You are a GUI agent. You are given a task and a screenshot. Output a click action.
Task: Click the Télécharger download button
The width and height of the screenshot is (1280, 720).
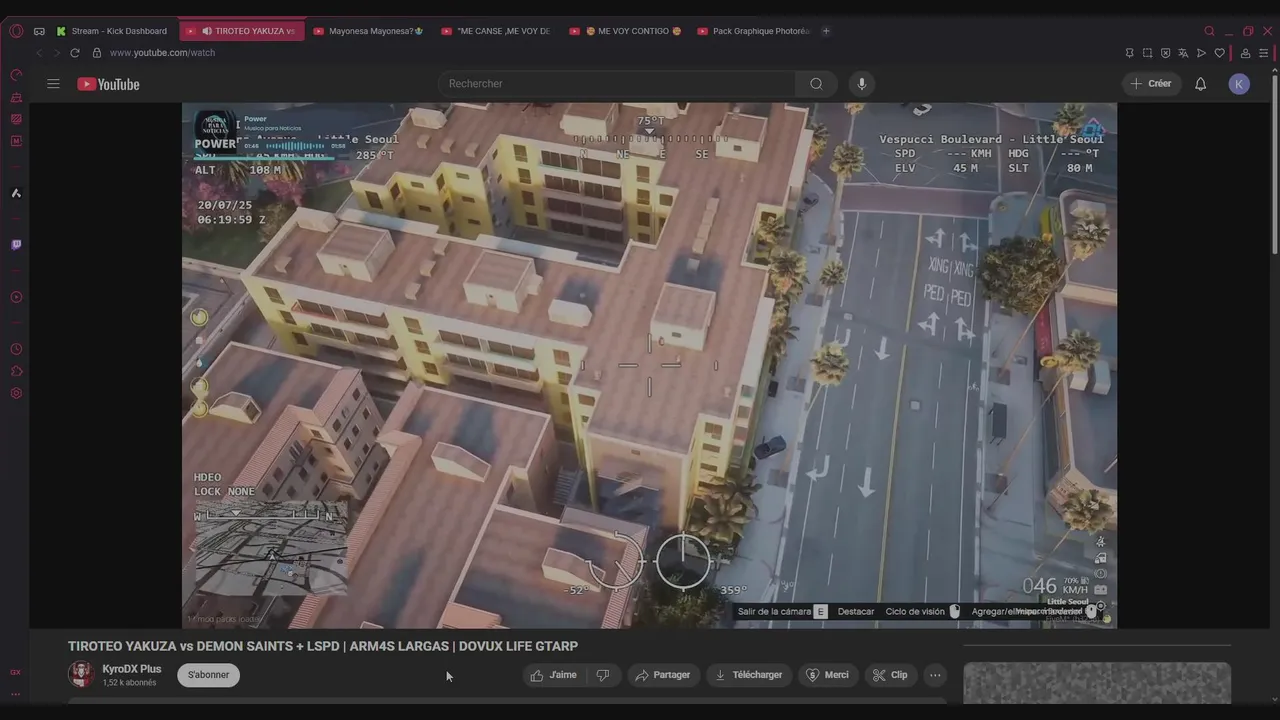click(x=749, y=675)
